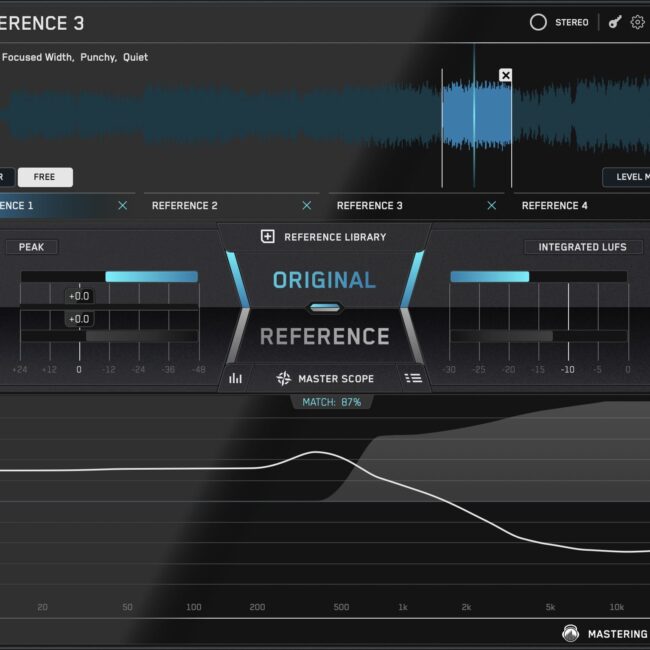Expand the Peak meter type dropdown
Image resolution: width=650 pixels, height=650 pixels.
[31, 247]
